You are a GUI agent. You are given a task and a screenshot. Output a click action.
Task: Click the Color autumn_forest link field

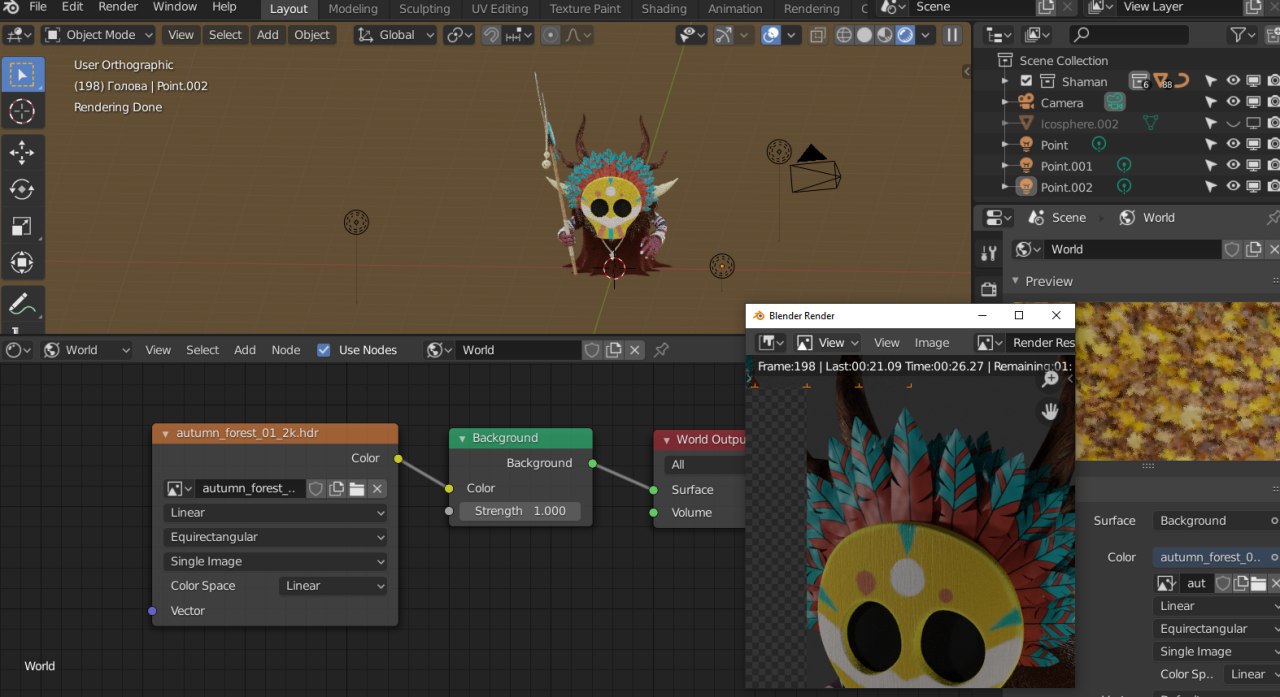coord(1214,557)
